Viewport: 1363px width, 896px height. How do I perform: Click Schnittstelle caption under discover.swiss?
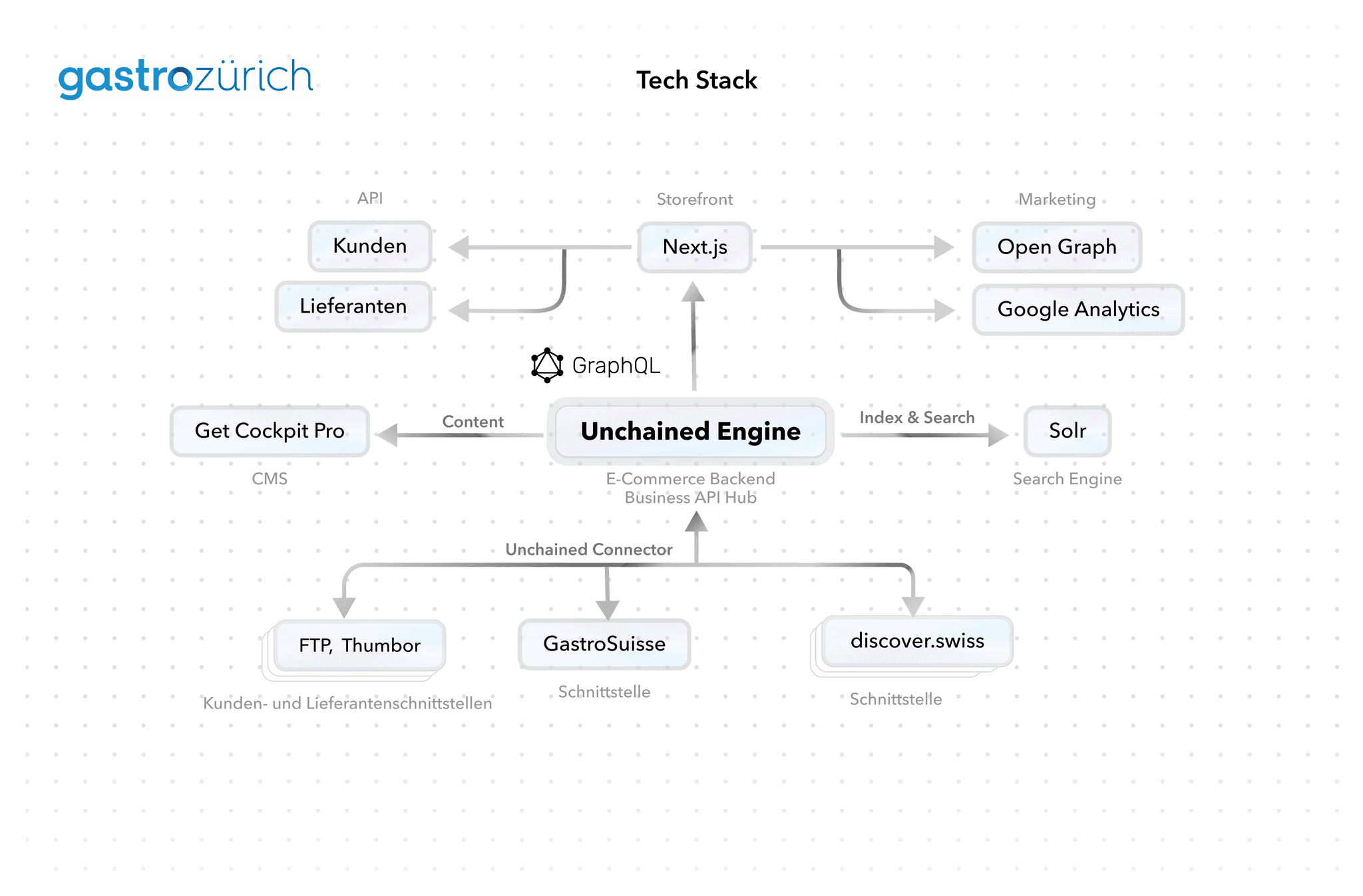(896, 699)
